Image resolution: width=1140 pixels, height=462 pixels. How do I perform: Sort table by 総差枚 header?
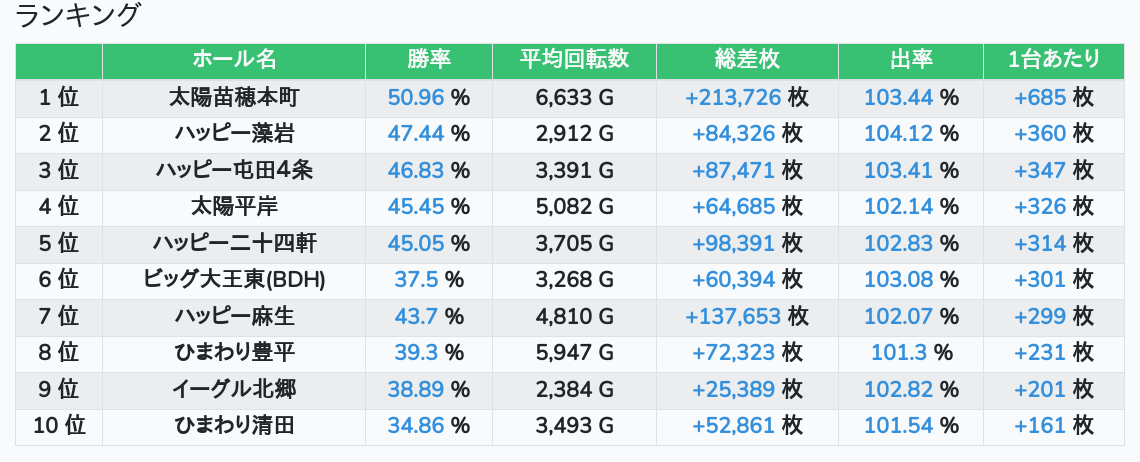pyautogui.click(x=747, y=60)
